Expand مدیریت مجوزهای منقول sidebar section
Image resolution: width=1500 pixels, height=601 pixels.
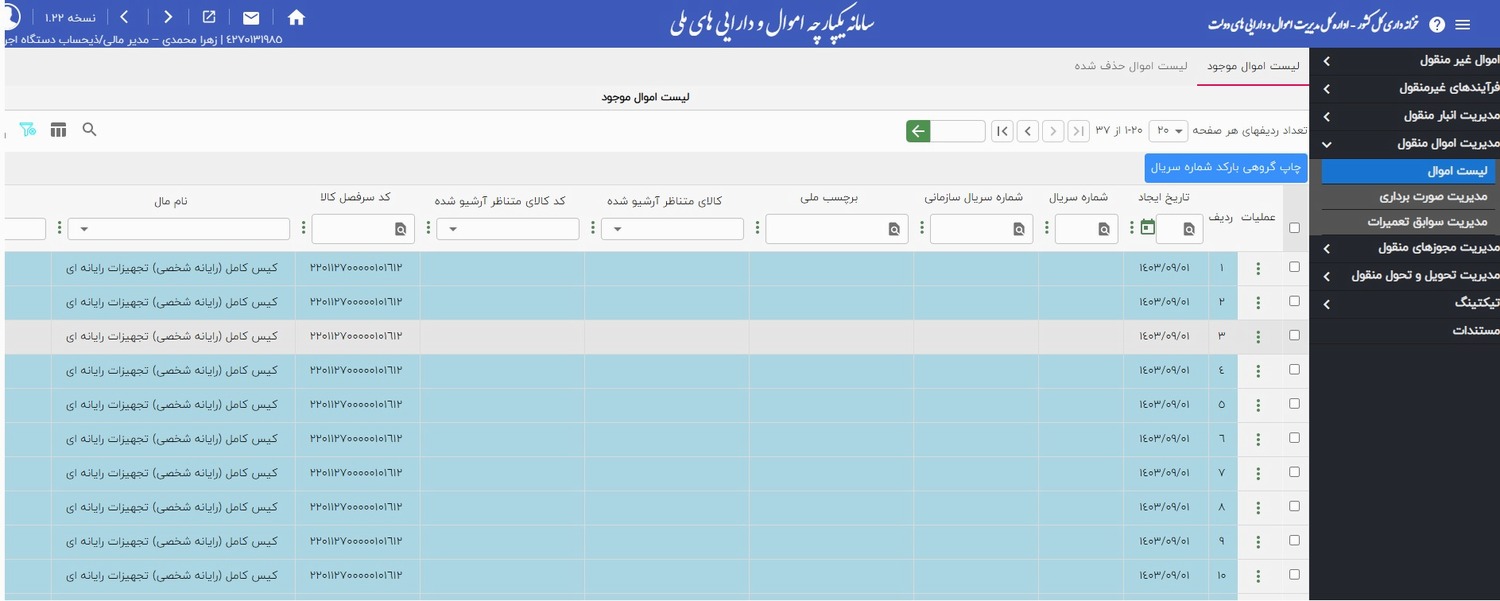click(1404, 247)
